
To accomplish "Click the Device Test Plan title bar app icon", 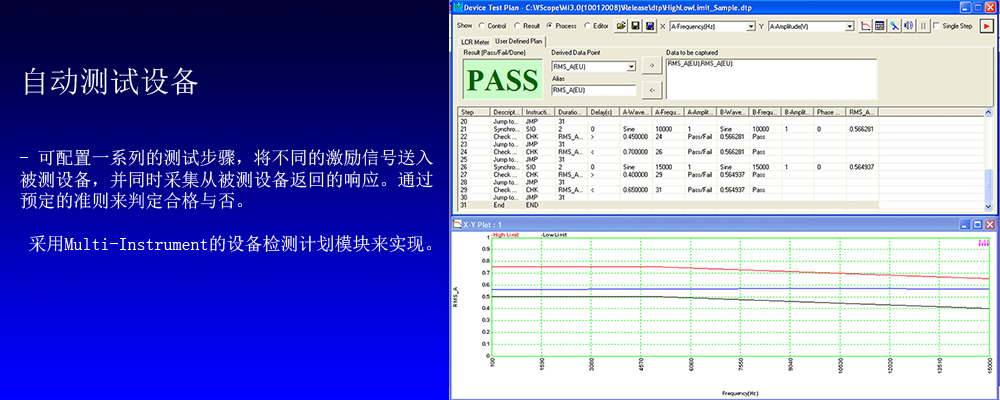I will 457,8.
